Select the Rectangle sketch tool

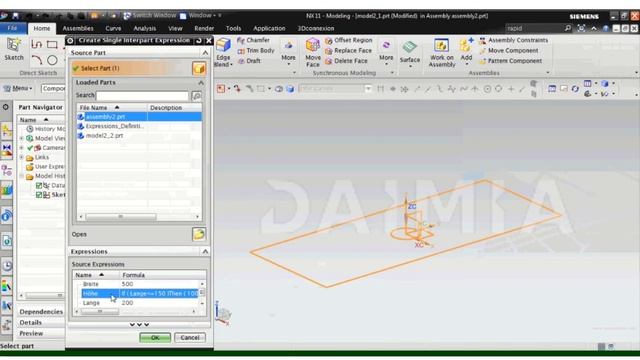(x=52, y=44)
